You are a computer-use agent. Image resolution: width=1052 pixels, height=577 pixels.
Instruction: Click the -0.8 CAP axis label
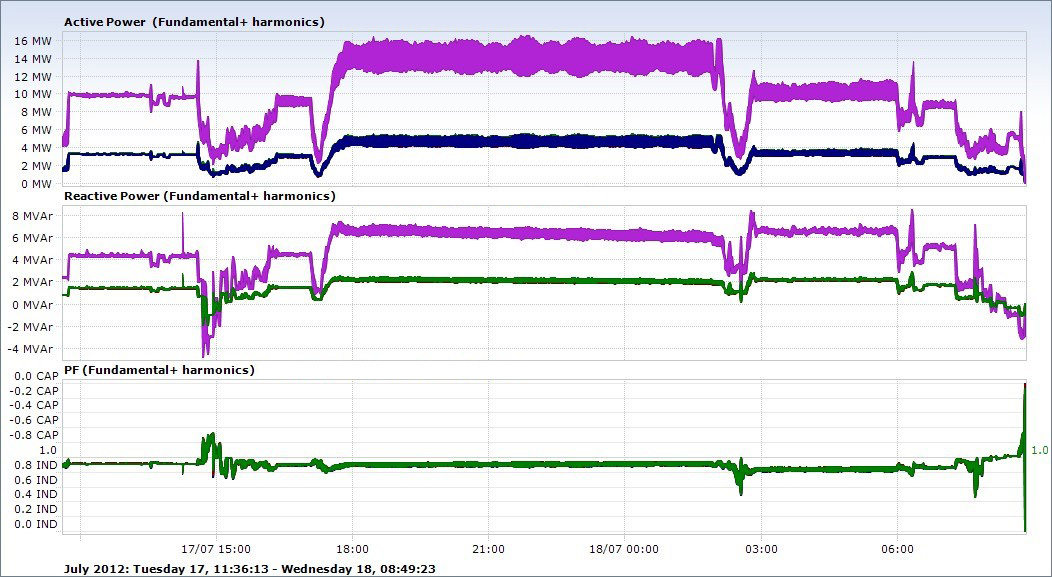pyautogui.click(x=35, y=435)
